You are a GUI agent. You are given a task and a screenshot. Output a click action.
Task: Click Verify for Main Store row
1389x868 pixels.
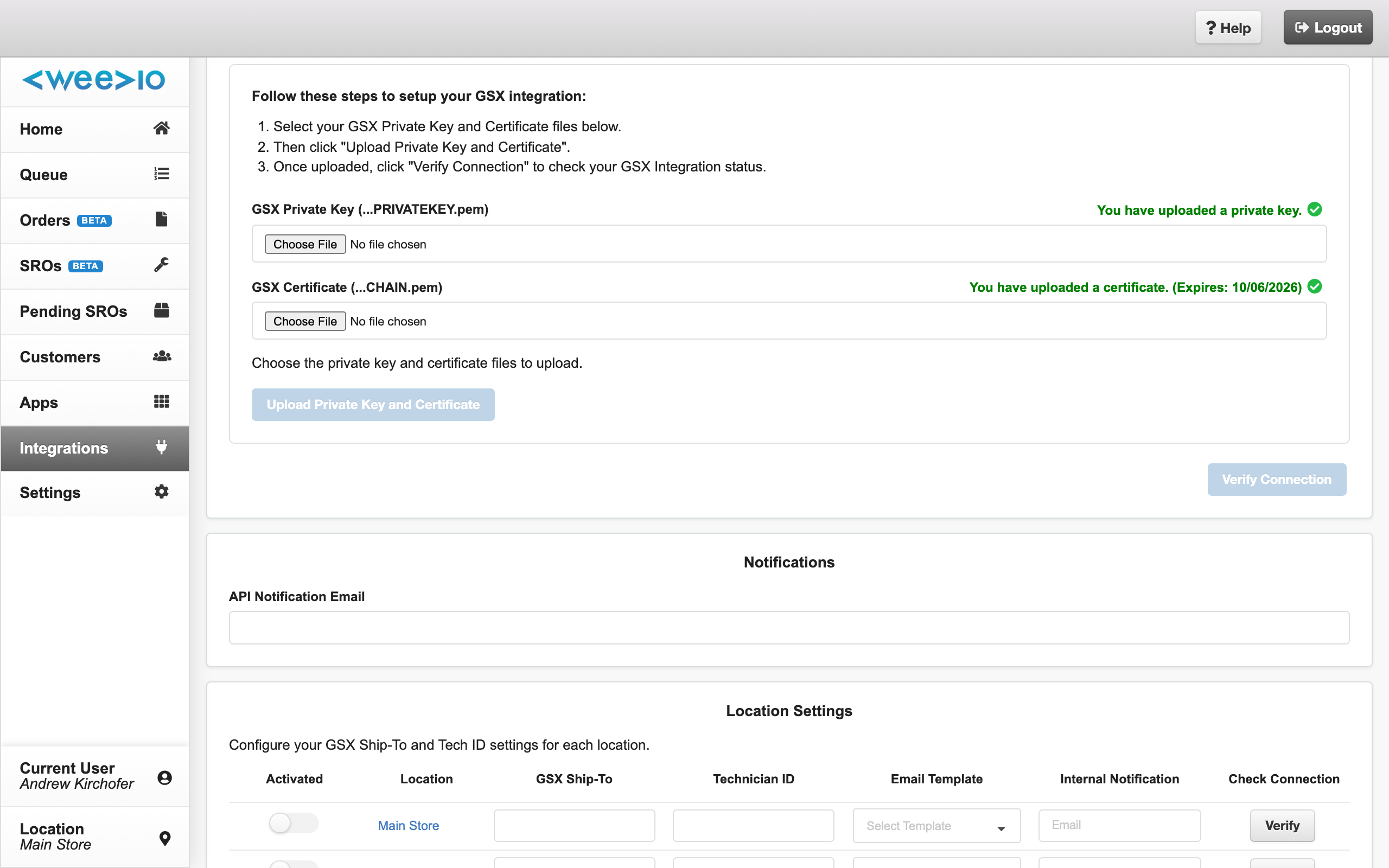(x=1282, y=826)
